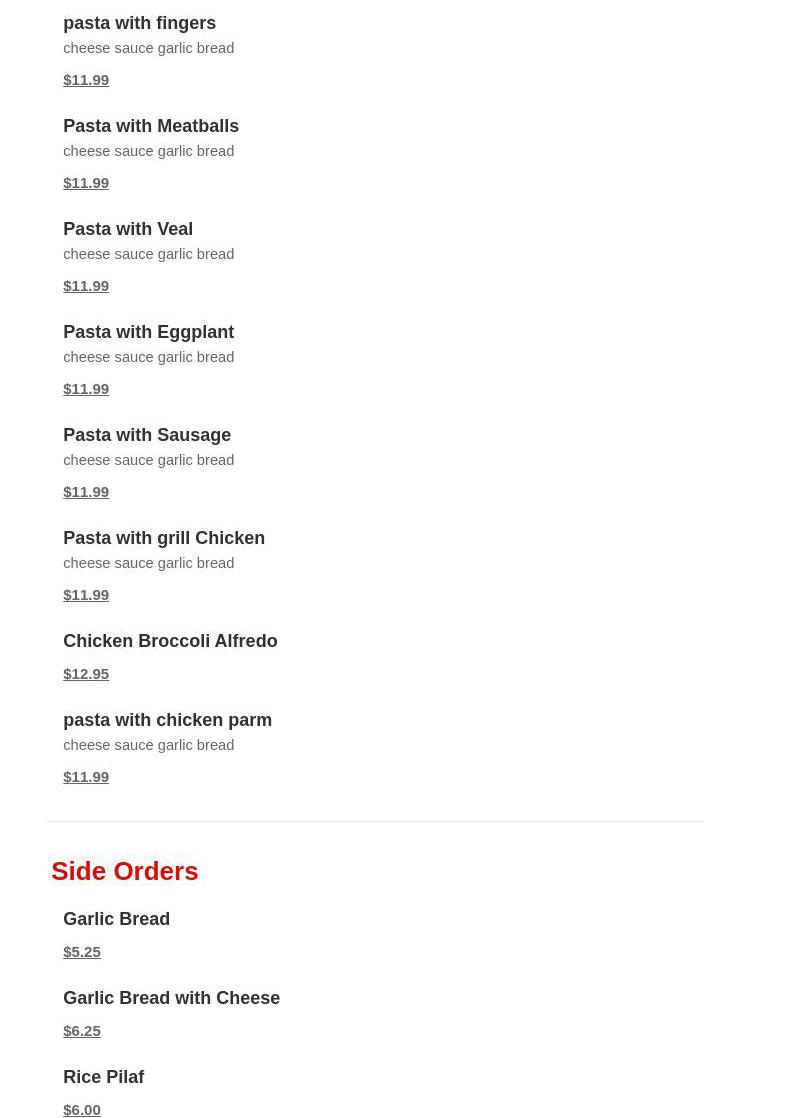Viewport: 785px width, 1118px height.
Task: Choose Chicken Broccoli Alfredo dish
Action: coord(170,641)
